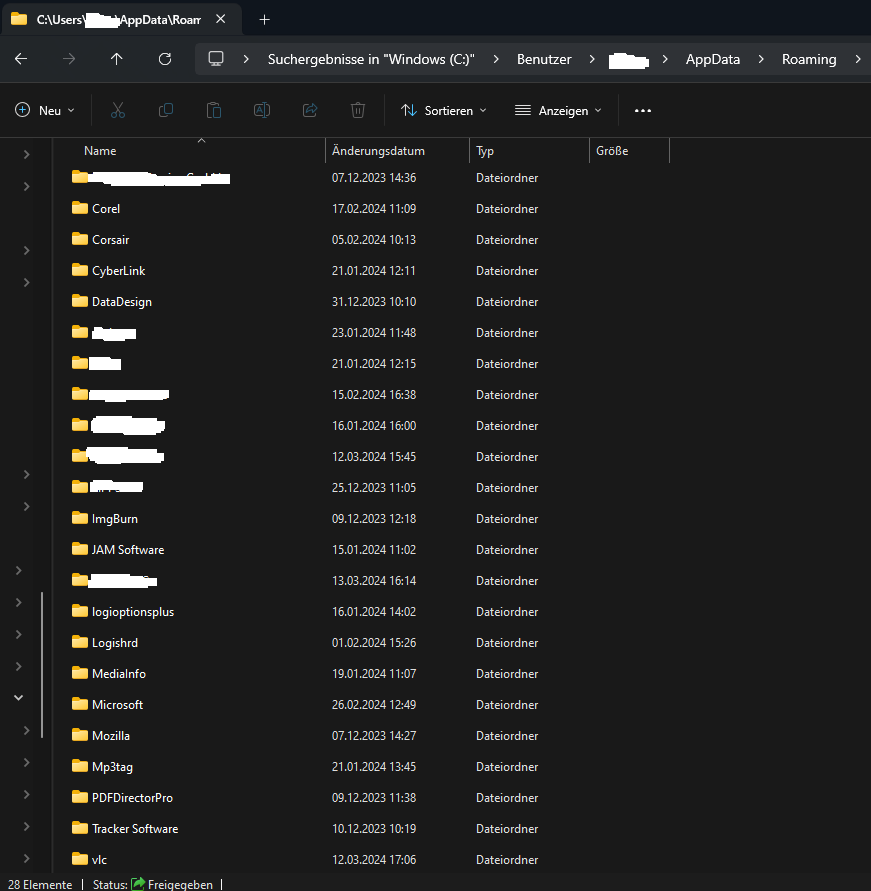871x891 pixels.
Task: Click the Paste clipboard icon
Action: (x=214, y=110)
